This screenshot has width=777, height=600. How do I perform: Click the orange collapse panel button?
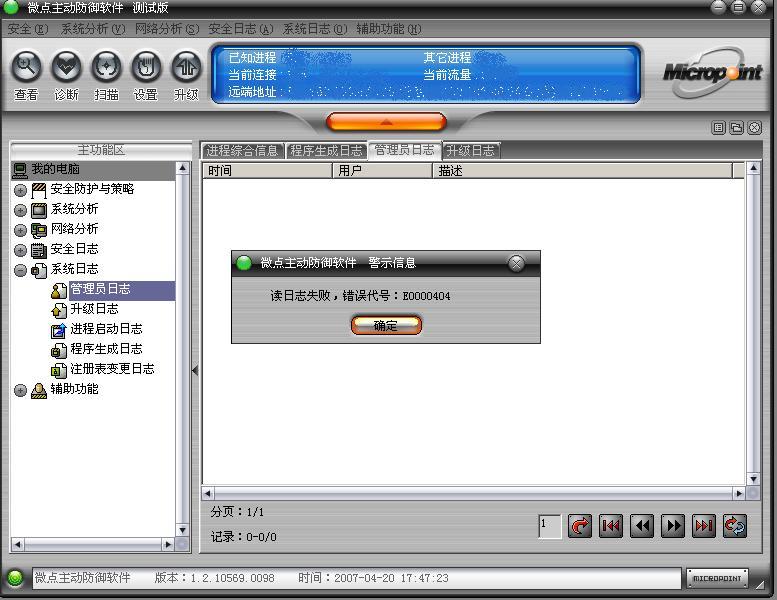pyautogui.click(x=386, y=122)
